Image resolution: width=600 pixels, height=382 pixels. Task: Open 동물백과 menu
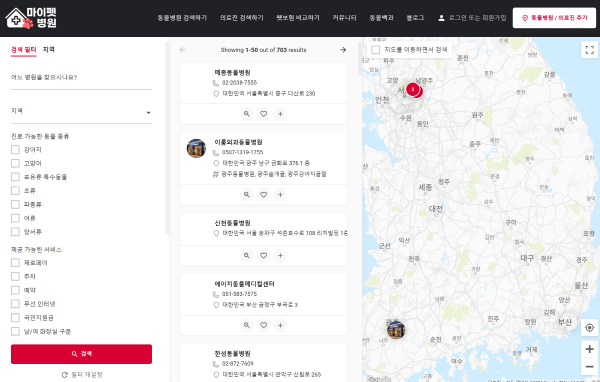[381, 18]
